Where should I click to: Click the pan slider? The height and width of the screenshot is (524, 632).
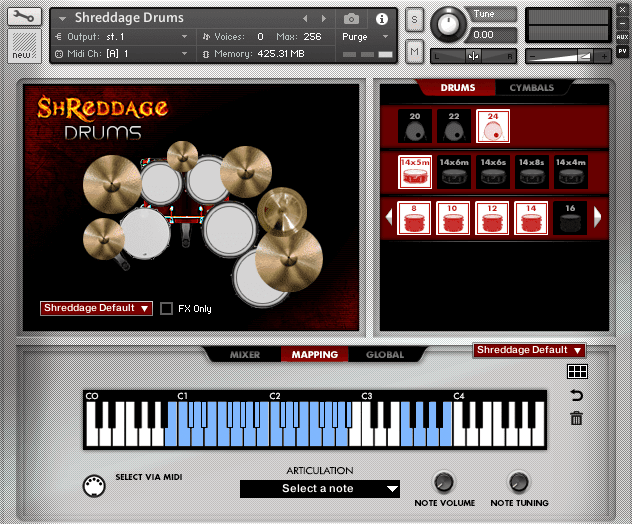point(474,56)
